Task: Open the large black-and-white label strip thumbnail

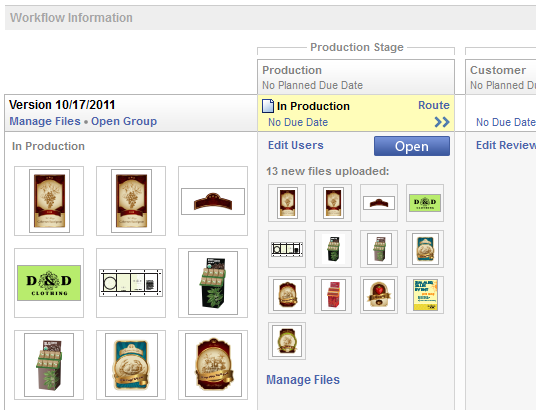Action: [131, 283]
